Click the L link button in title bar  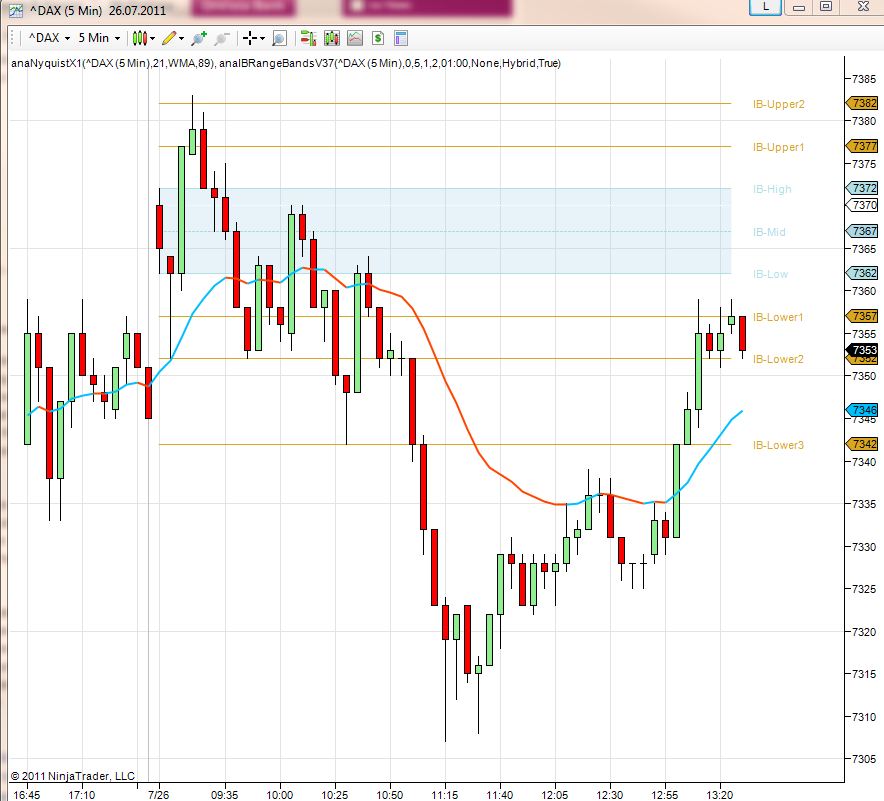pyautogui.click(x=765, y=7)
